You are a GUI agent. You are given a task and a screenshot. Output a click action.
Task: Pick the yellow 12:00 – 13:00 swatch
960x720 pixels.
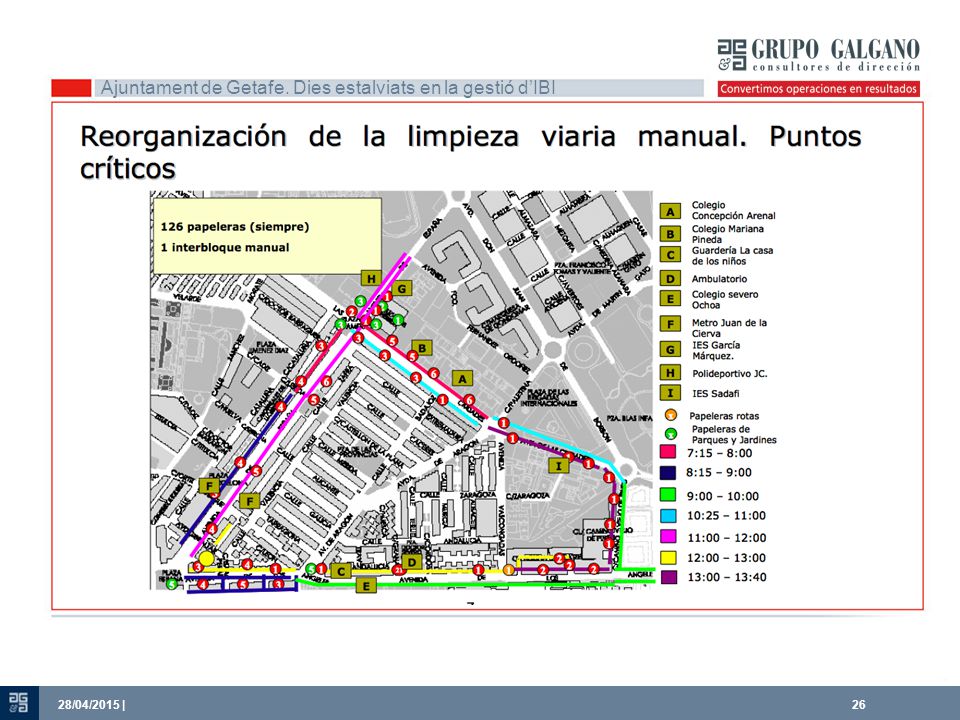[x=668, y=557]
